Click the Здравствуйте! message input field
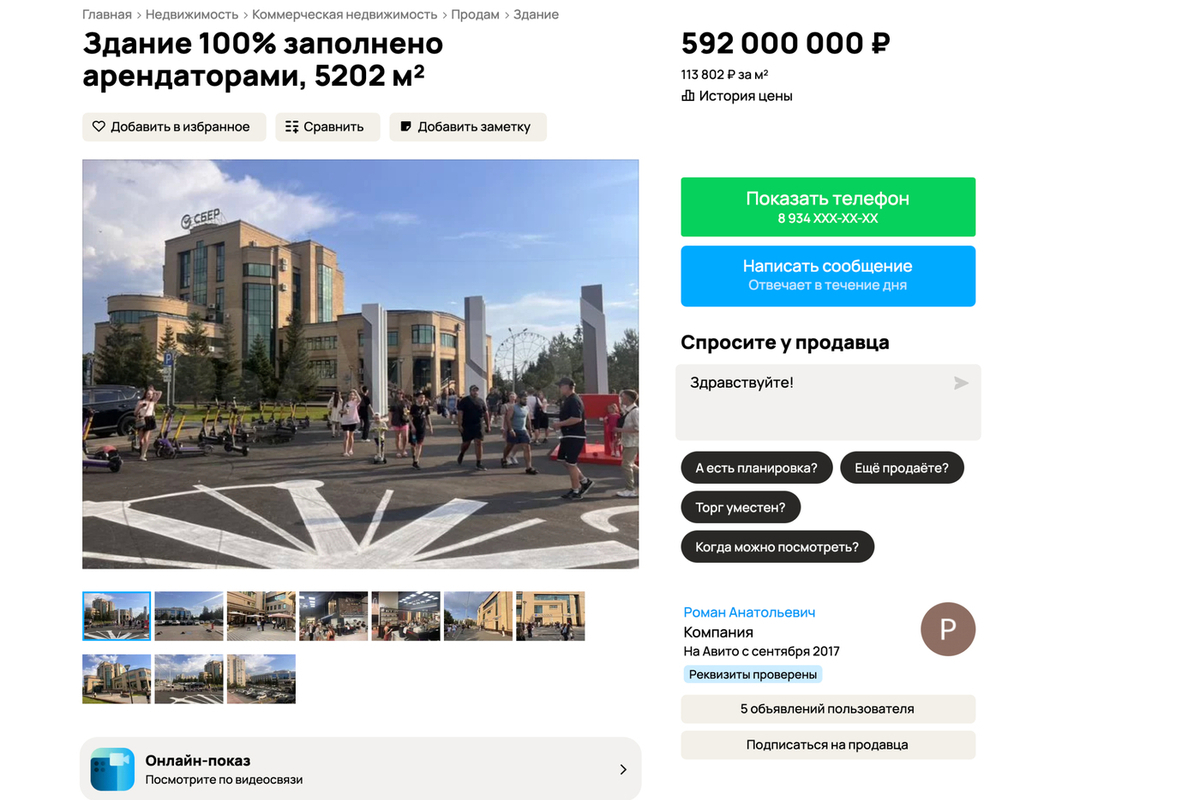The image size is (1200, 800). (828, 402)
